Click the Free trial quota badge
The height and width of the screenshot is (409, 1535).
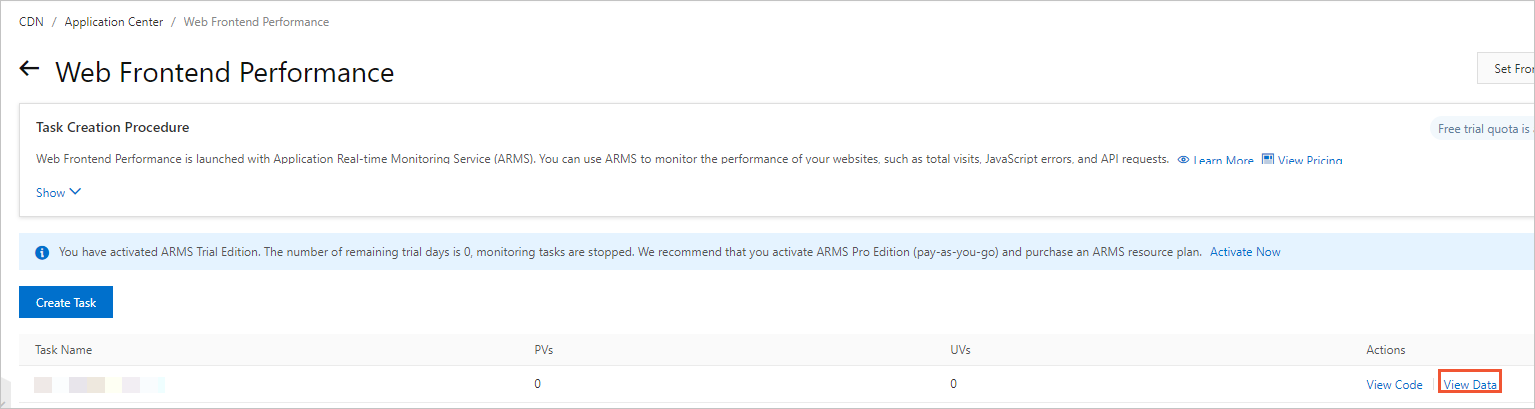(x=1482, y=129)
